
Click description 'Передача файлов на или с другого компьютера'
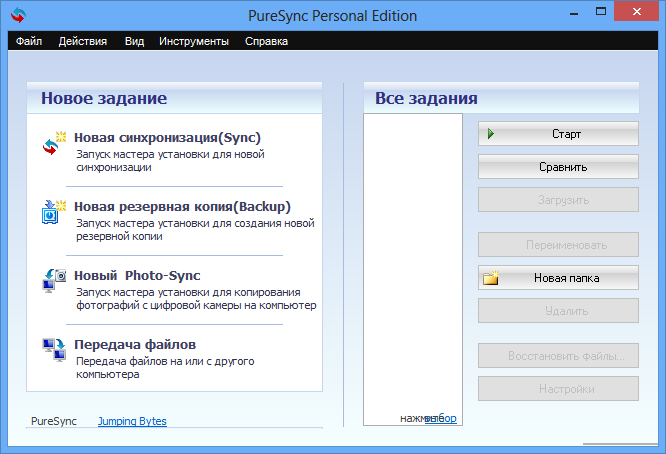pyautogui.click(x=165, y=368)
